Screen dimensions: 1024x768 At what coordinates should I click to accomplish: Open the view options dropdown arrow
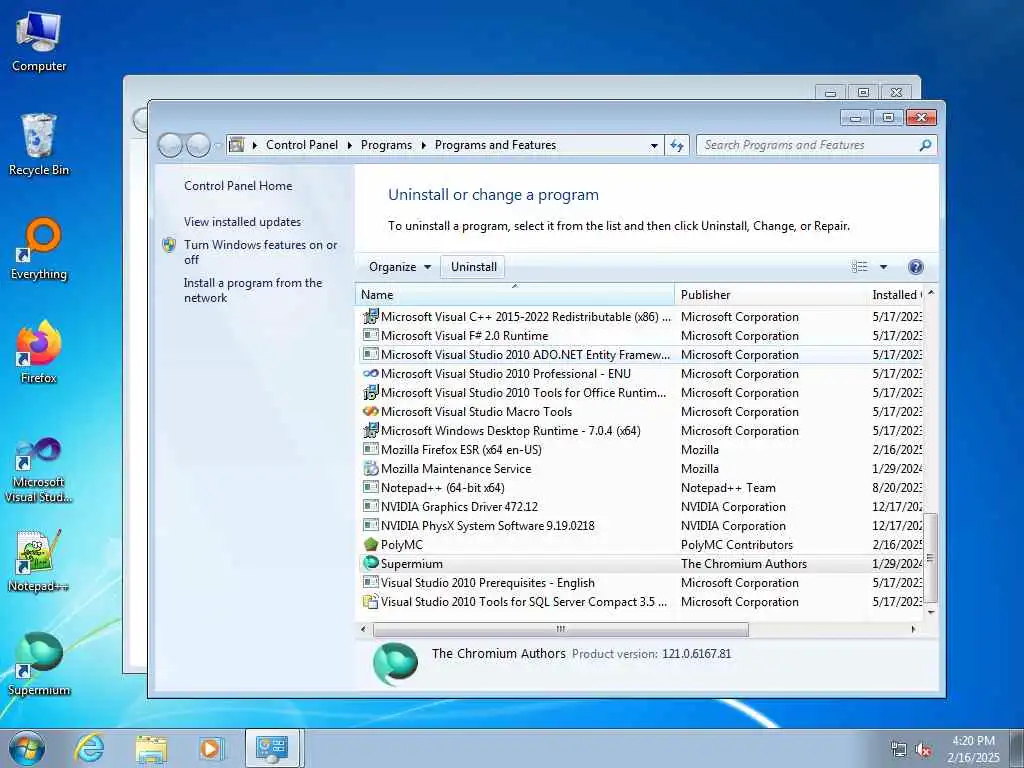click(x=884, y=266)
